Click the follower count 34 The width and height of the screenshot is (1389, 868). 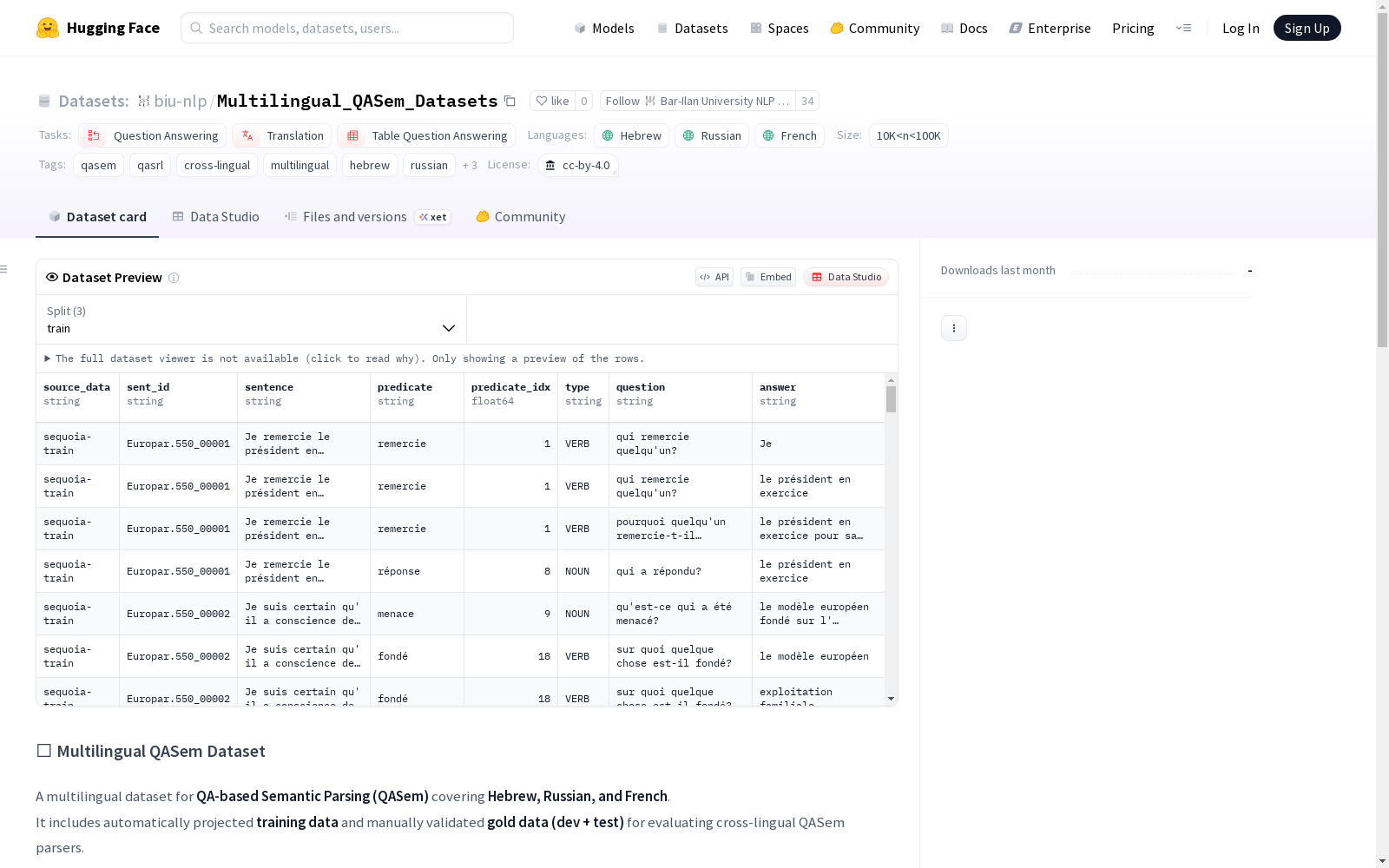click(807, 102)
